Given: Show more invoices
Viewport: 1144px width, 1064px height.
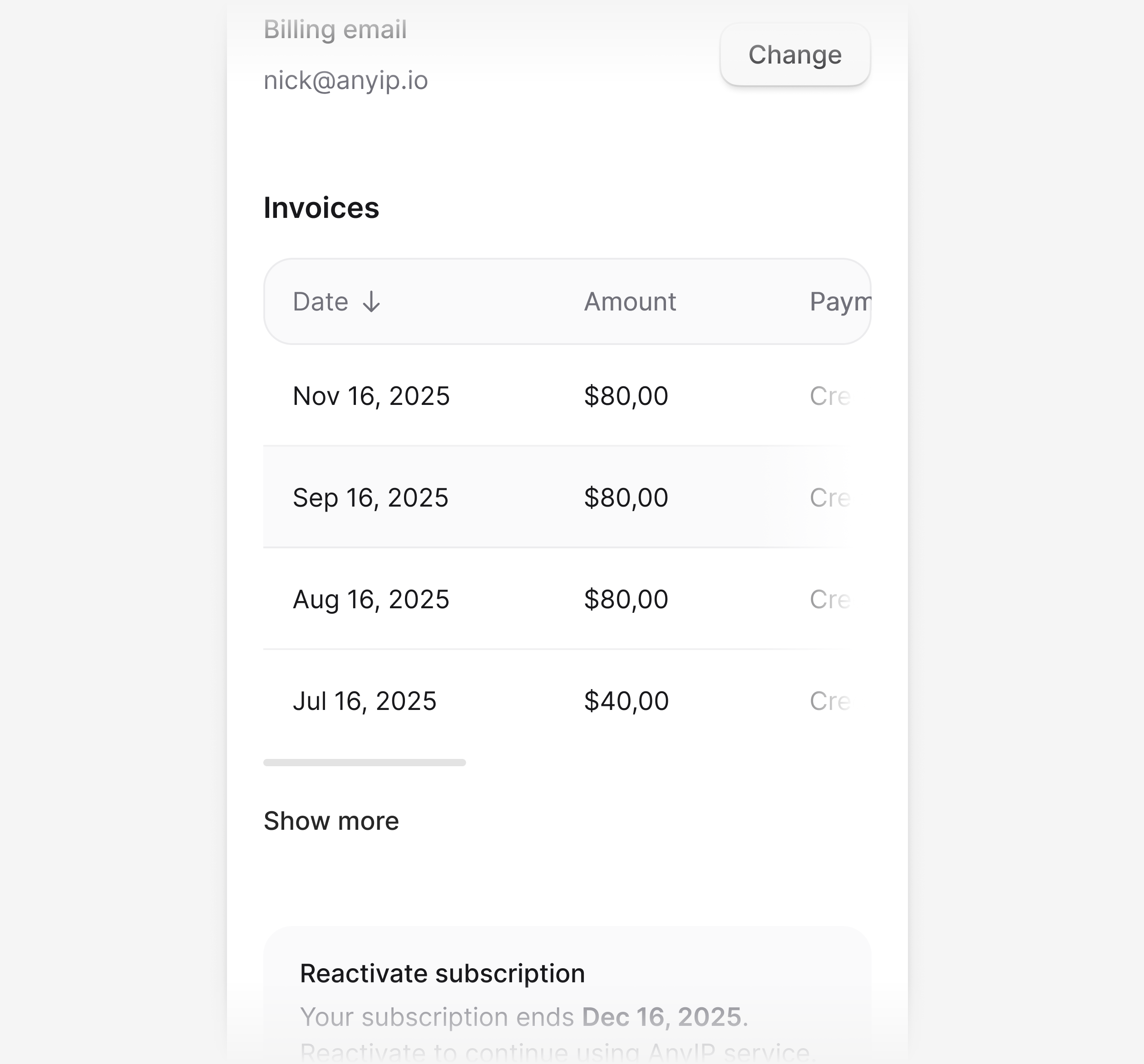Looking at the screenshot, I should [331, 821].
